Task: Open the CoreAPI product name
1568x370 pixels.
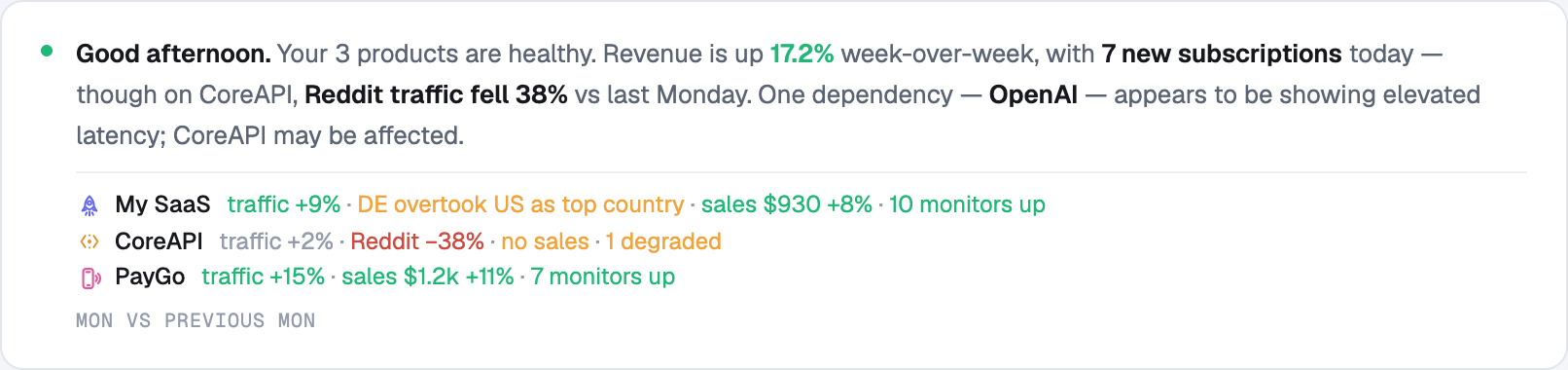Action: coord(159,241)
